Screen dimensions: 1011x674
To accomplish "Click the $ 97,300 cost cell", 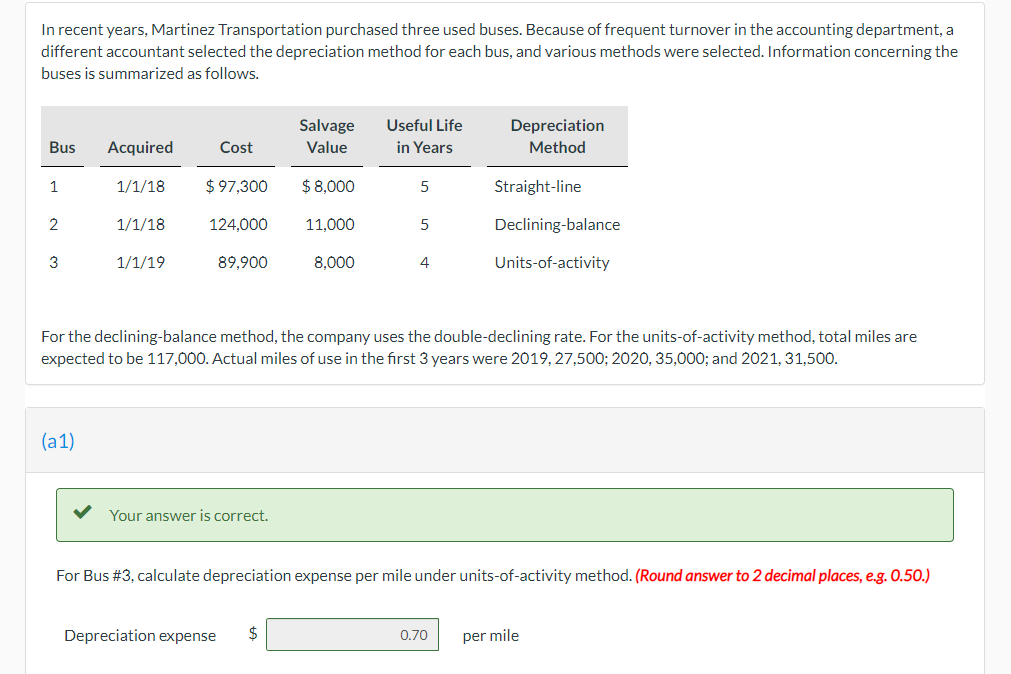I will coord(236,186).
